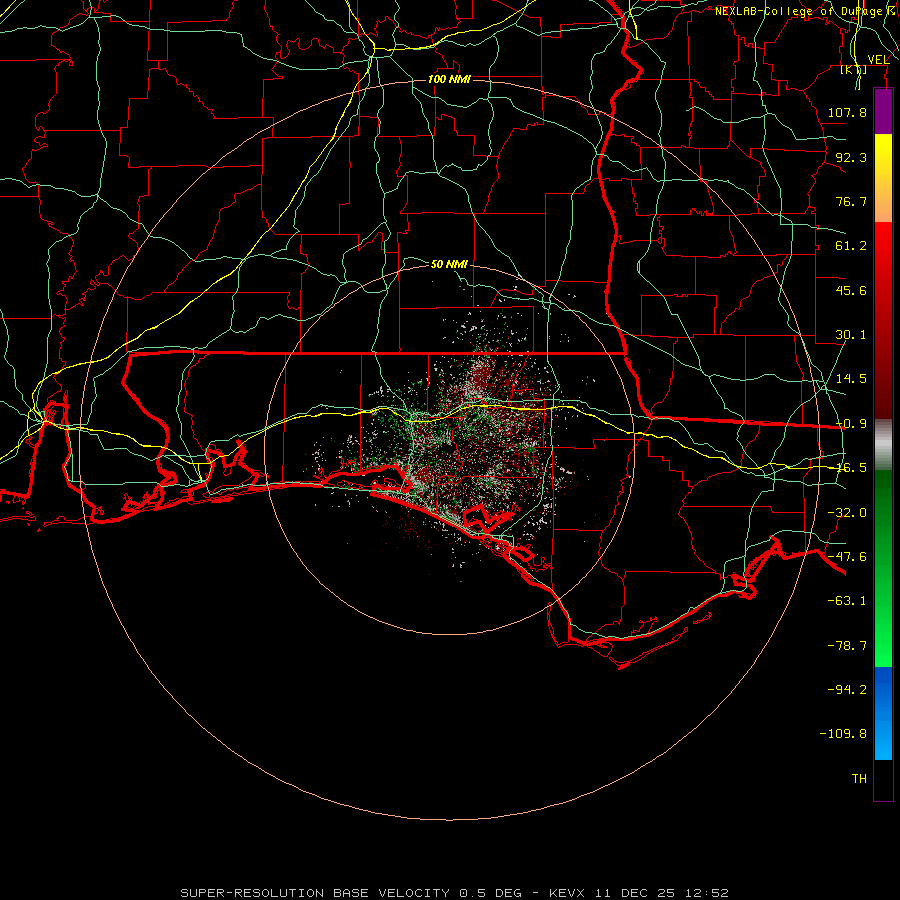Select the -0.9 value on the velocity scale
900x900 pixels.
coord(851,424)
